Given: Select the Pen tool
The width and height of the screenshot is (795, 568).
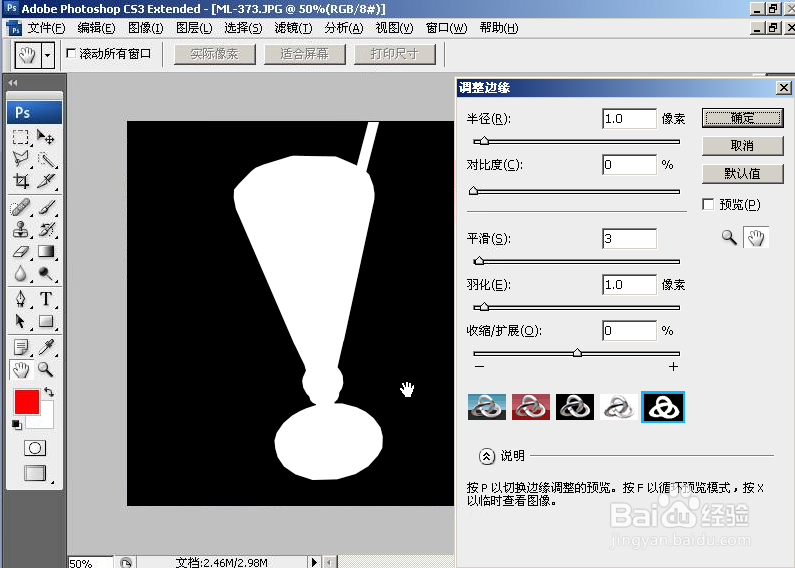Looking at the screenshot, I should click(20, 299).
